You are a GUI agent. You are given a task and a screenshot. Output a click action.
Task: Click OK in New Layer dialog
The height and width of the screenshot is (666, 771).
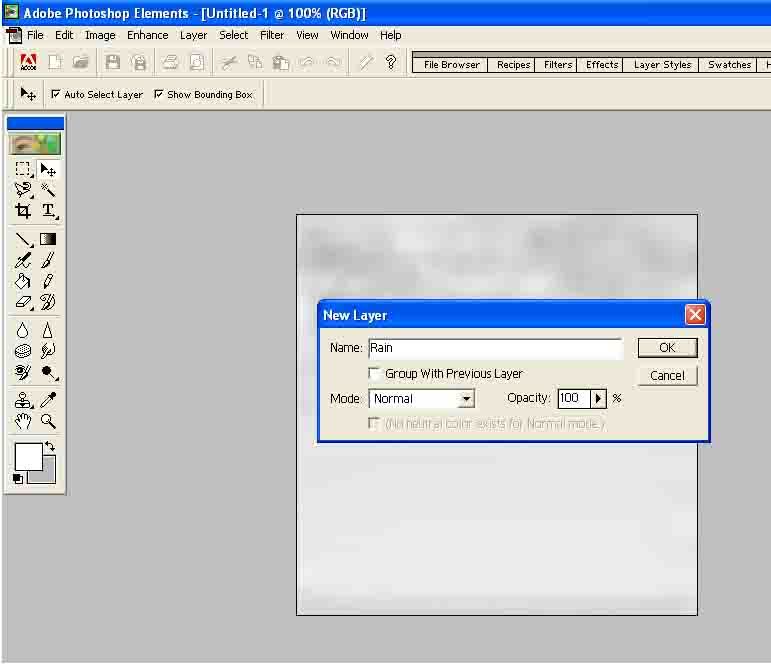click(x=667, y=348)
